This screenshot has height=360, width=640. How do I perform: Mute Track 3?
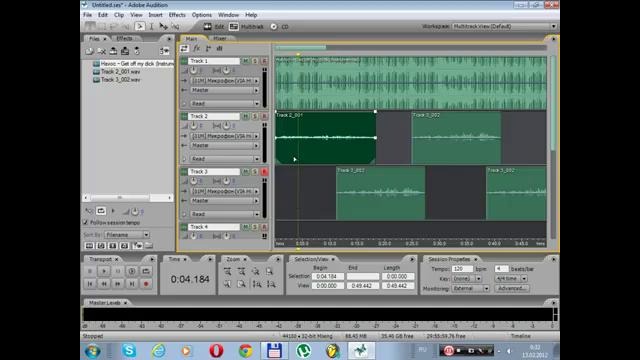point(246,172)
